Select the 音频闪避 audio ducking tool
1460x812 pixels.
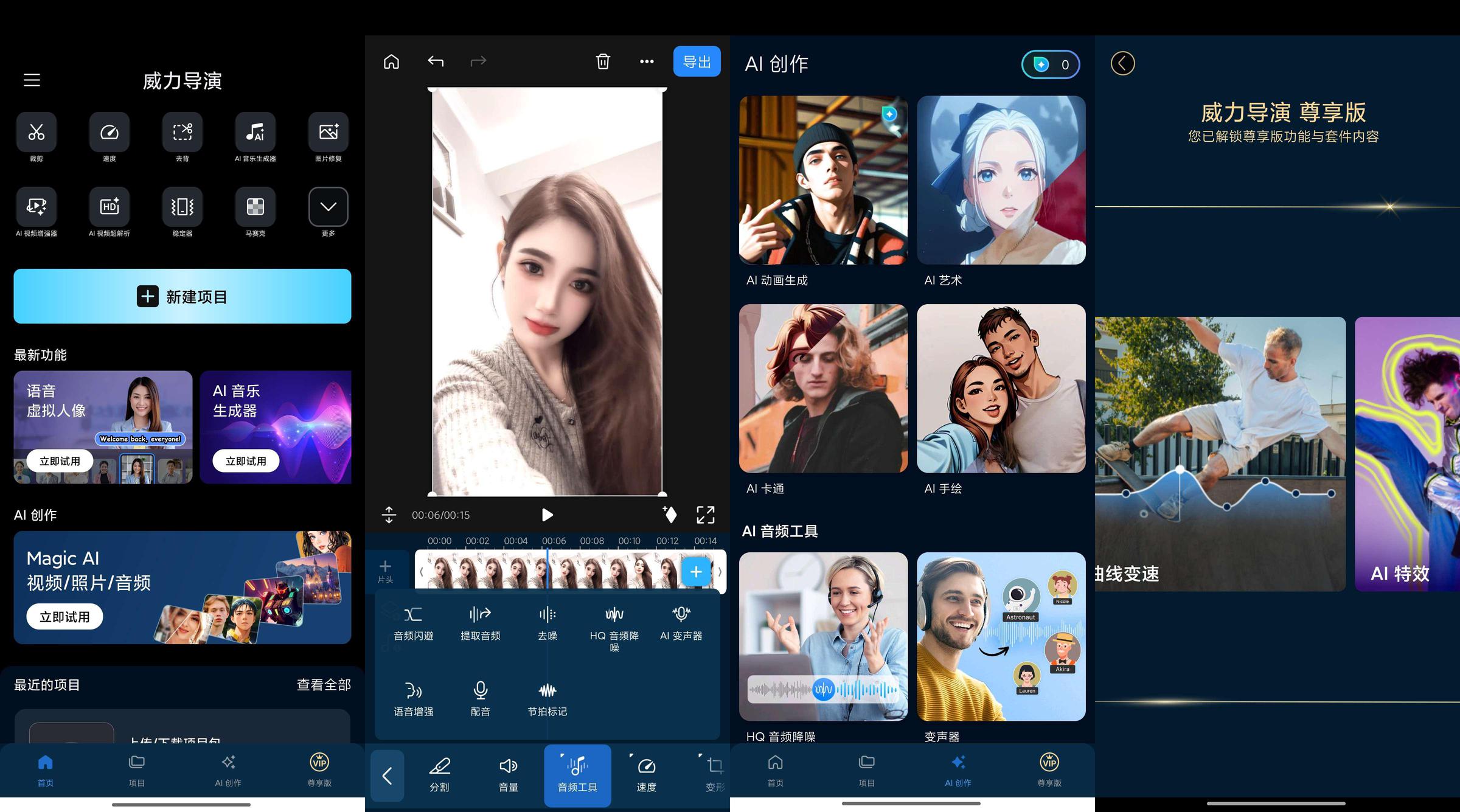(x=414, y=623)
